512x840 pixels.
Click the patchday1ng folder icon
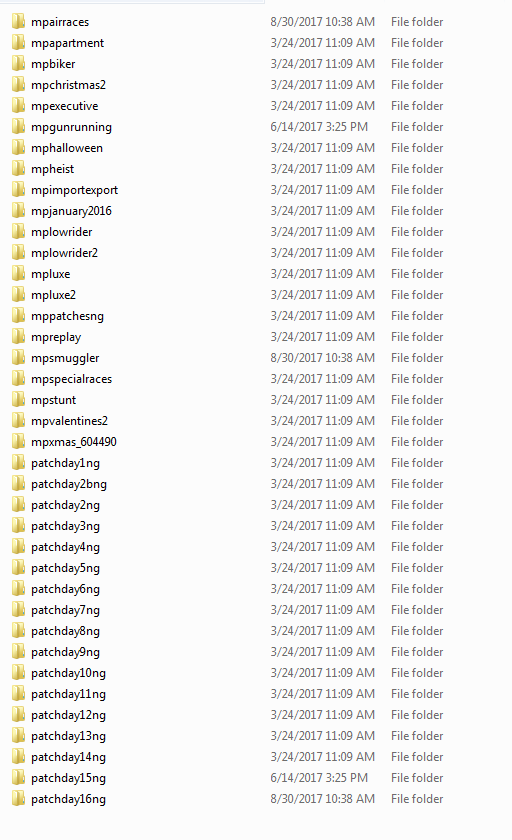[x=18, y=462]
